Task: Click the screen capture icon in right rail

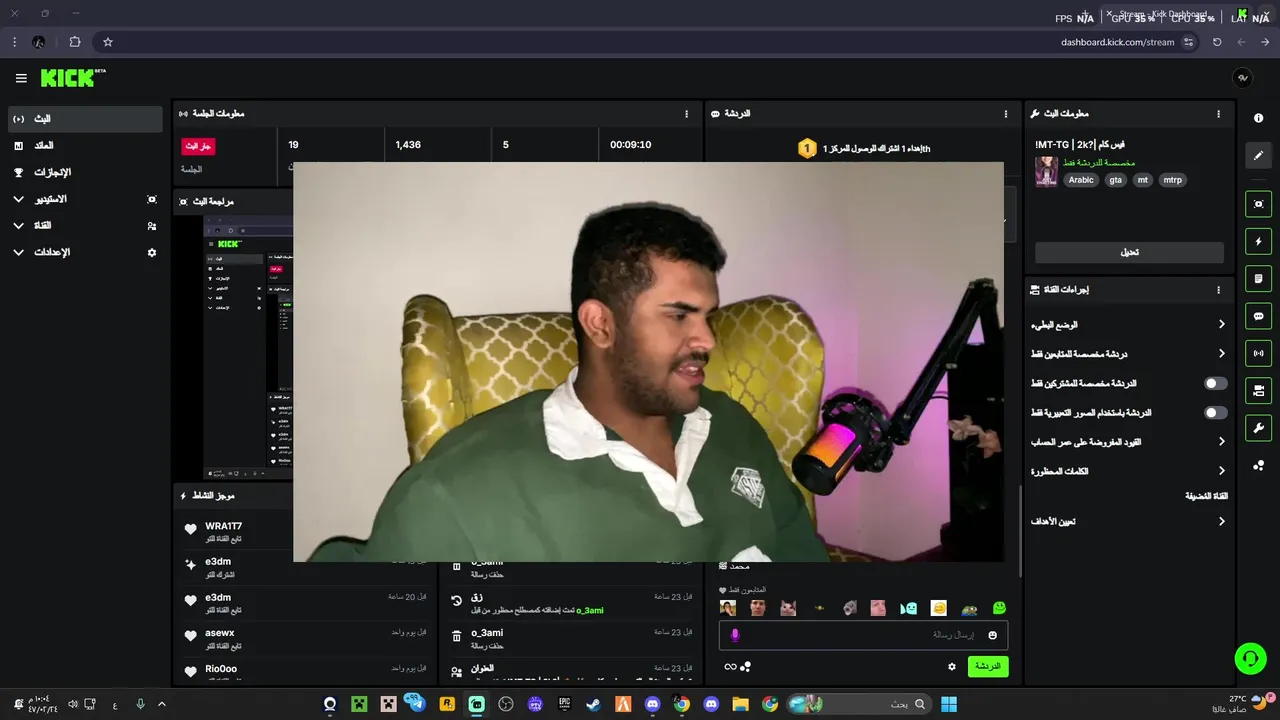Action: (x=1258, y=204)
